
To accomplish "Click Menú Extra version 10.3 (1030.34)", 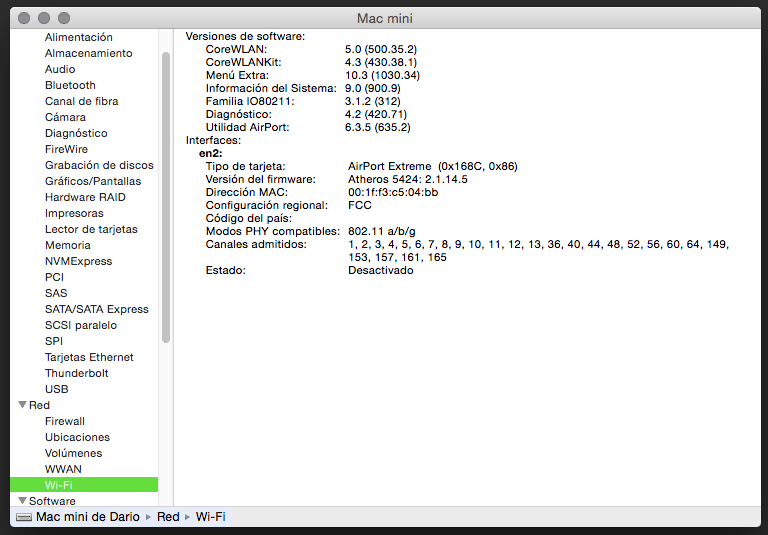I will pyautogui.click(x=382, y=75).
